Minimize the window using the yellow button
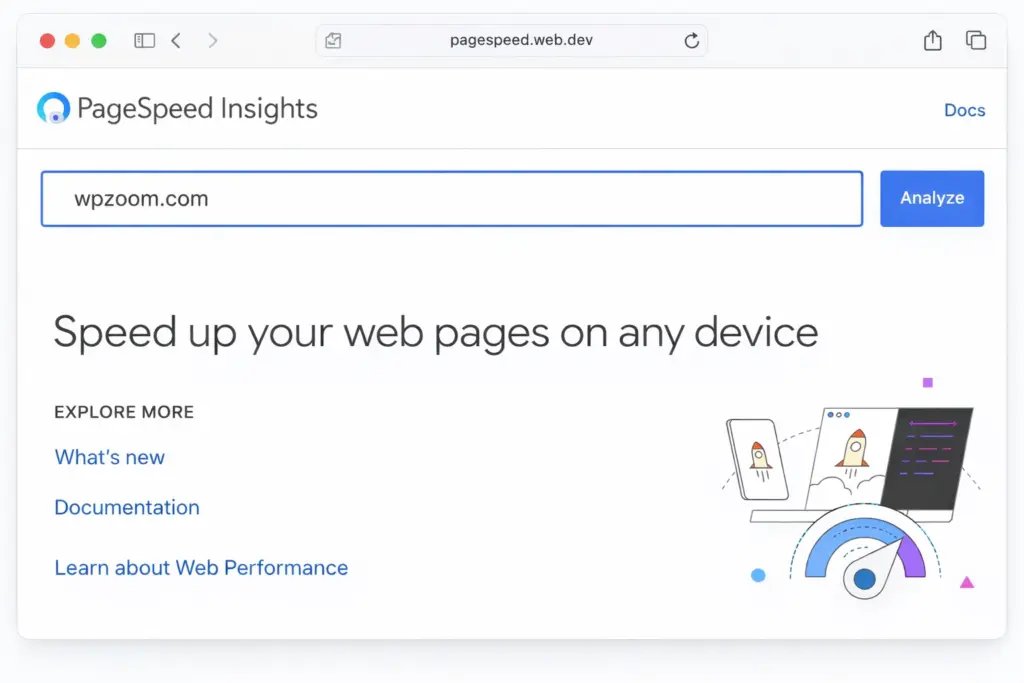Viewport: 1024px width, 683px height. click(72, 41)
